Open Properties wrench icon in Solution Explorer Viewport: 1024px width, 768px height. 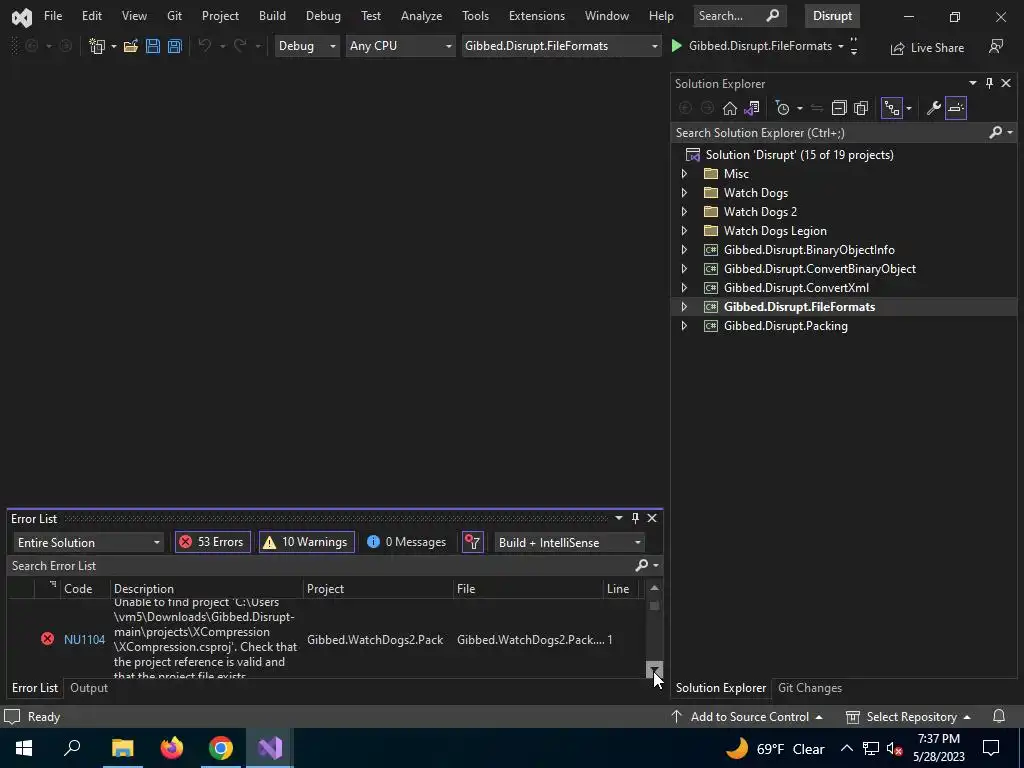(934, 108)
